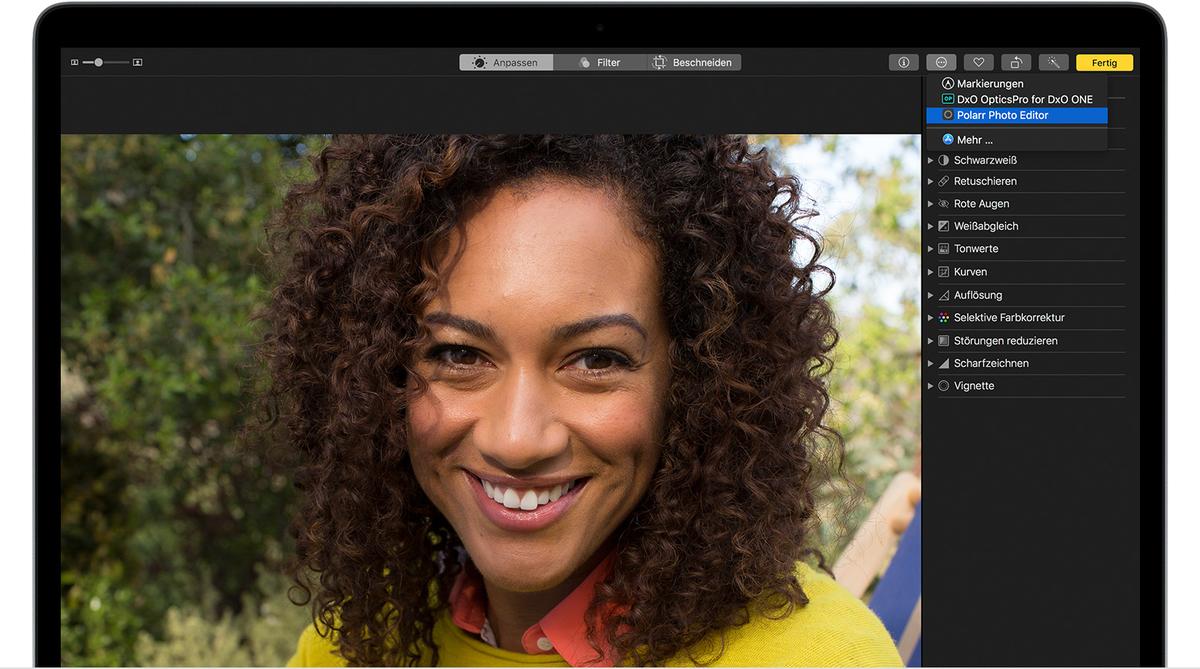Click the extensions ellipsis button

pos(941,62)
